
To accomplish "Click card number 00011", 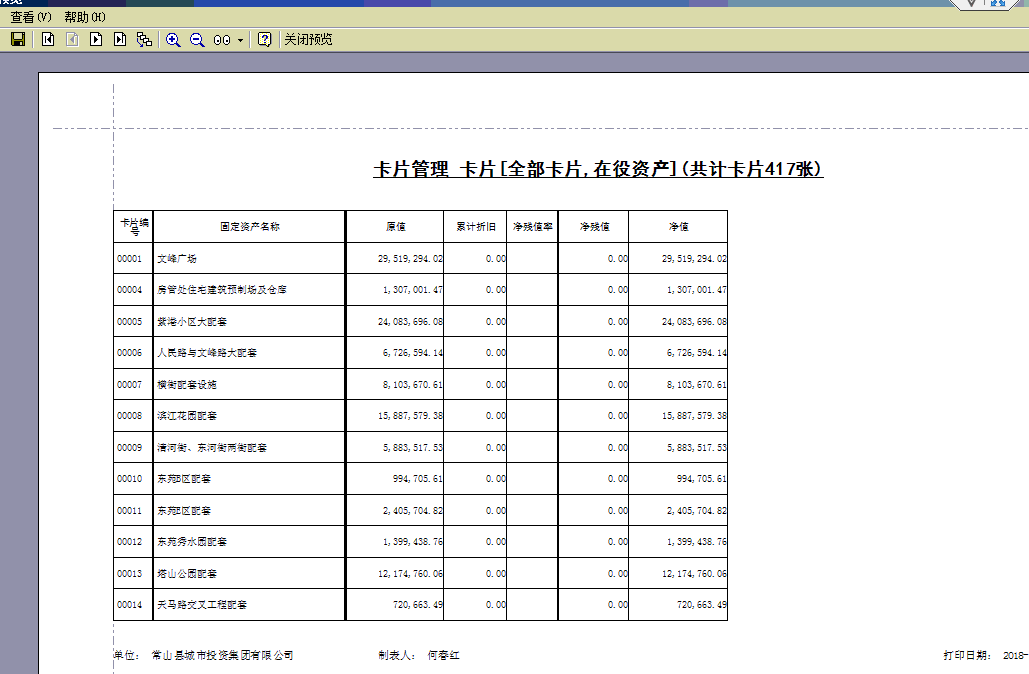I will pyautogui.click(x=129, y=511).
